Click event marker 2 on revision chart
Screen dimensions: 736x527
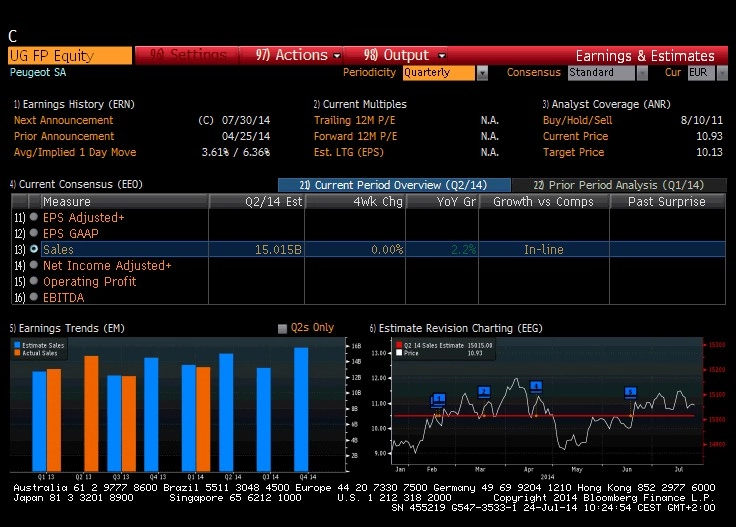[484, 391]
